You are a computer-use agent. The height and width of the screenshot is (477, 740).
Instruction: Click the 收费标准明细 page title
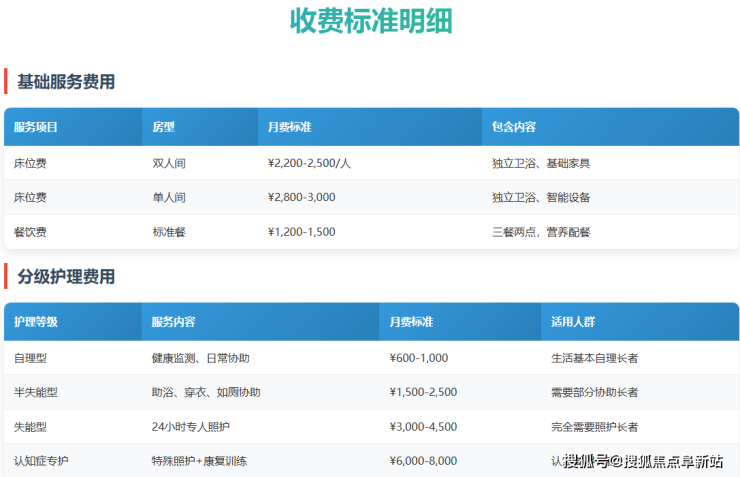(370, 21)
